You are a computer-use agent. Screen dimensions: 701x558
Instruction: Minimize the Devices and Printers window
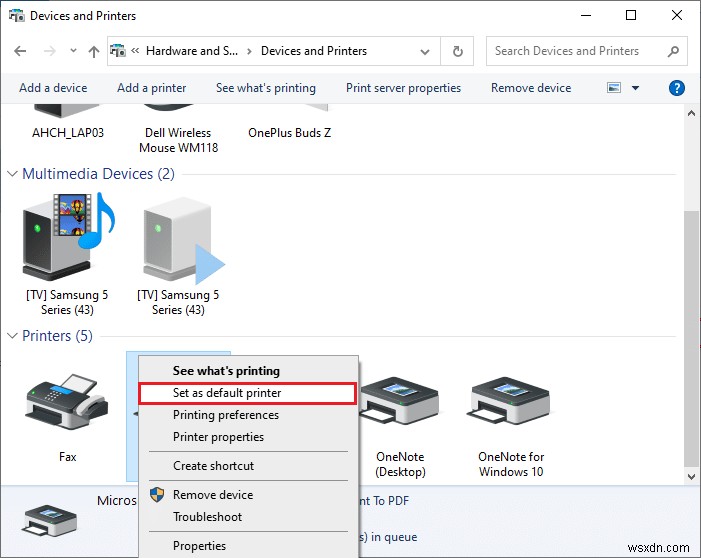tap(586, 15)
